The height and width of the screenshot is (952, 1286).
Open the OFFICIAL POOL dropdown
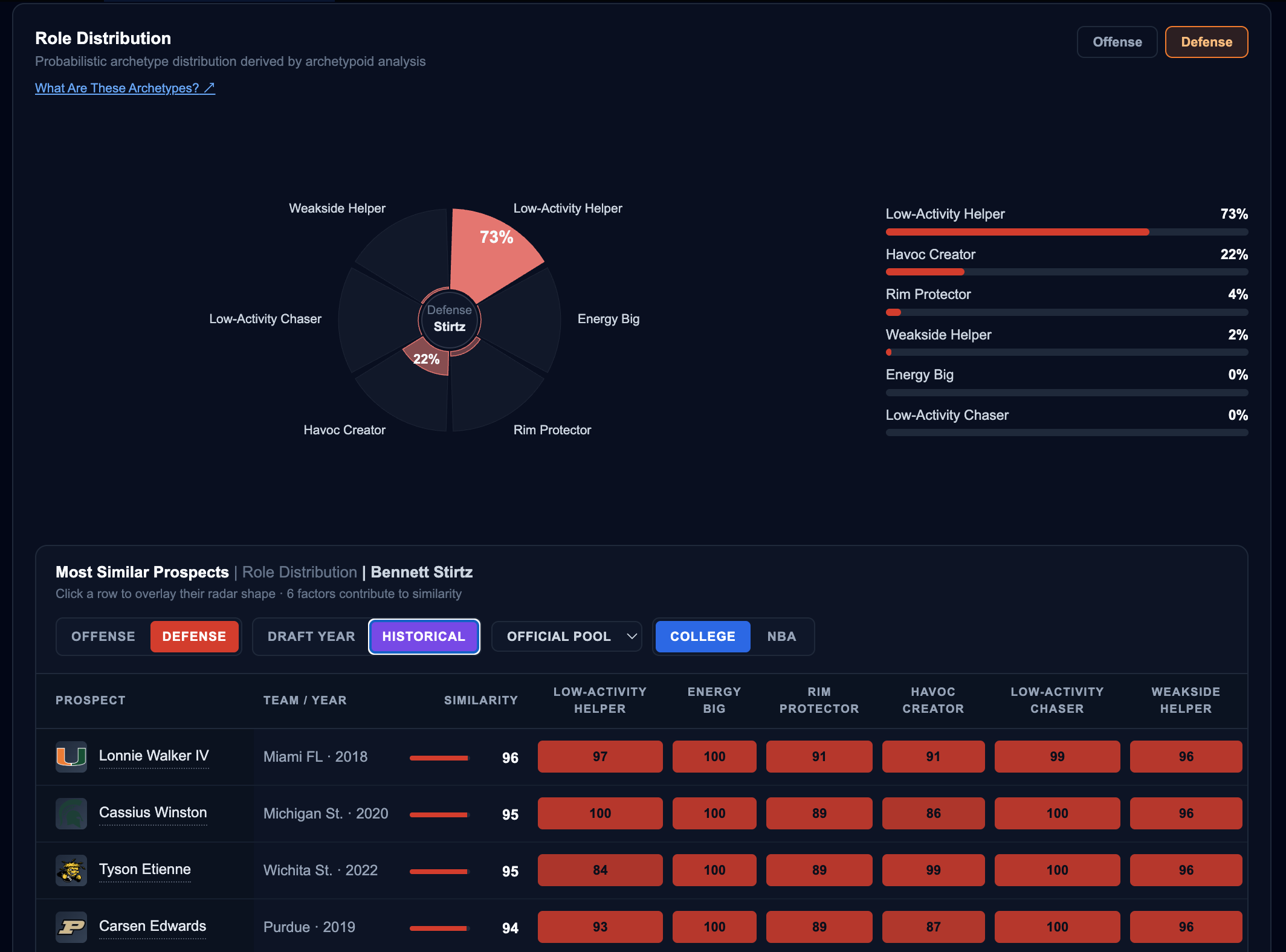pos(566,637)
